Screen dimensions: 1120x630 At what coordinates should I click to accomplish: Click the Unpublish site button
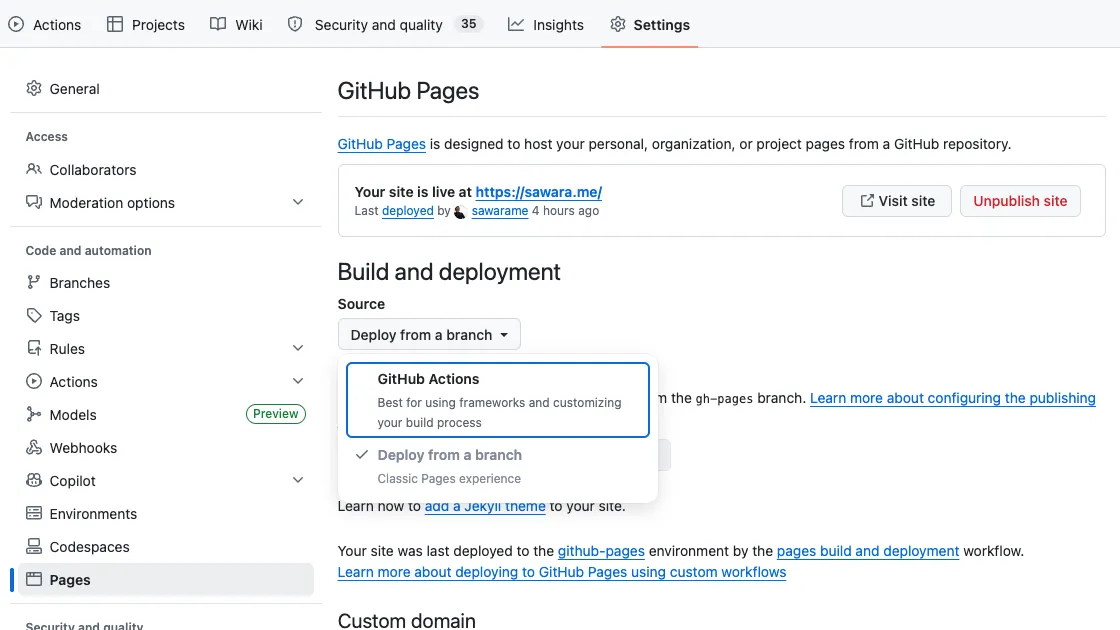click(1020, 201)
